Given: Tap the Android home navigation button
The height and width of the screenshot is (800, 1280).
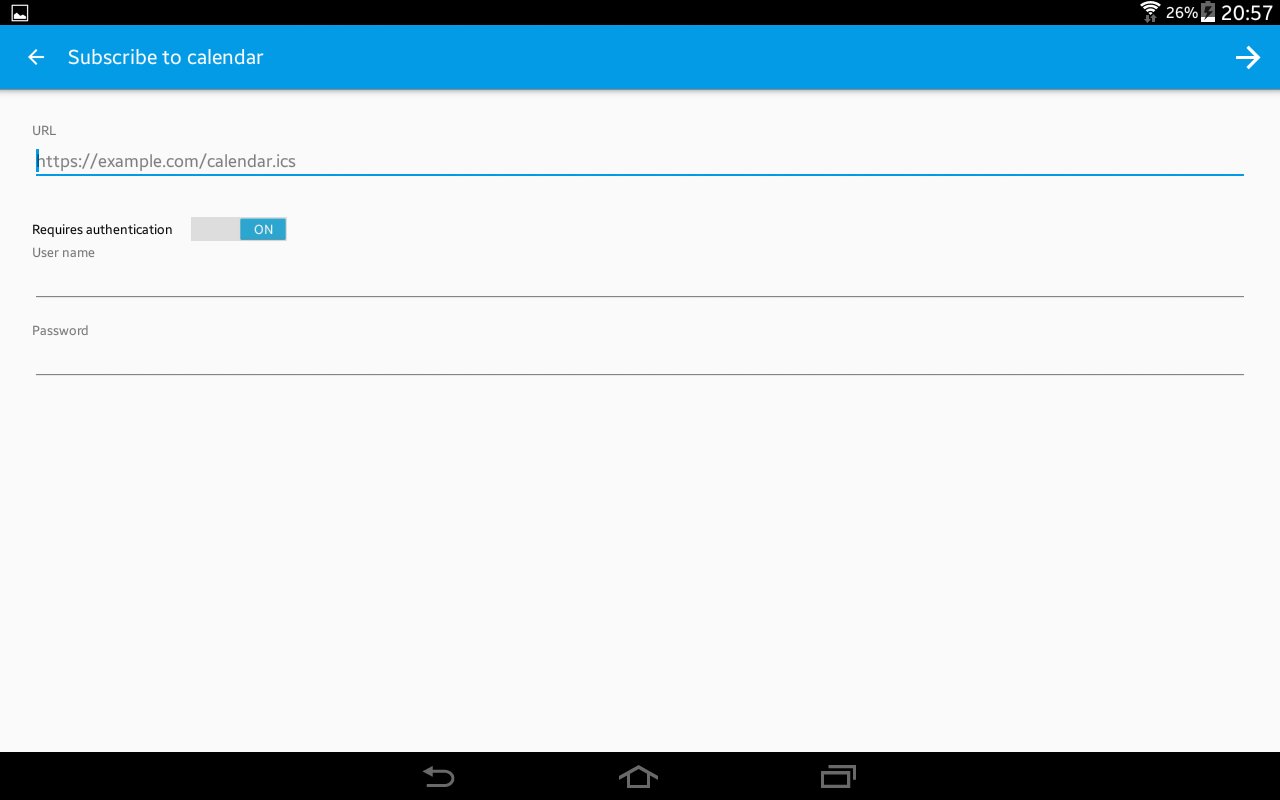Looking at the screenshot, I should click(638, 776).
